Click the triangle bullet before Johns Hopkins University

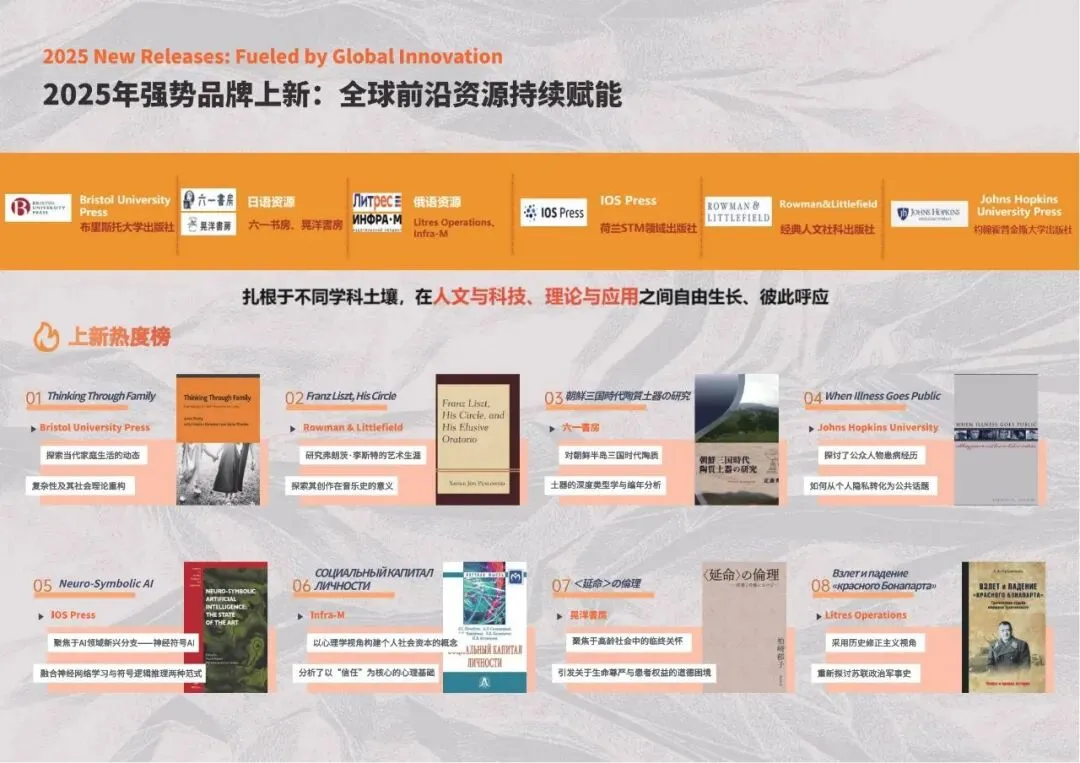click(811, 428)
